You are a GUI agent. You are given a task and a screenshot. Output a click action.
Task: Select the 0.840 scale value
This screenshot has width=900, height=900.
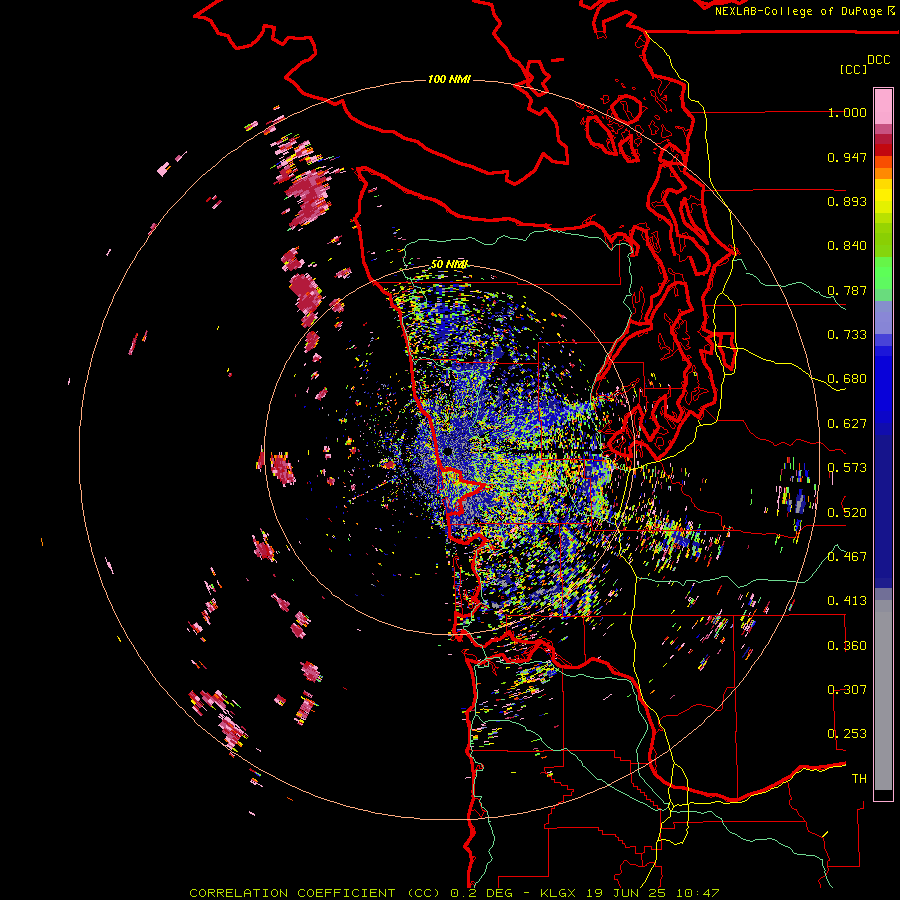847,246
